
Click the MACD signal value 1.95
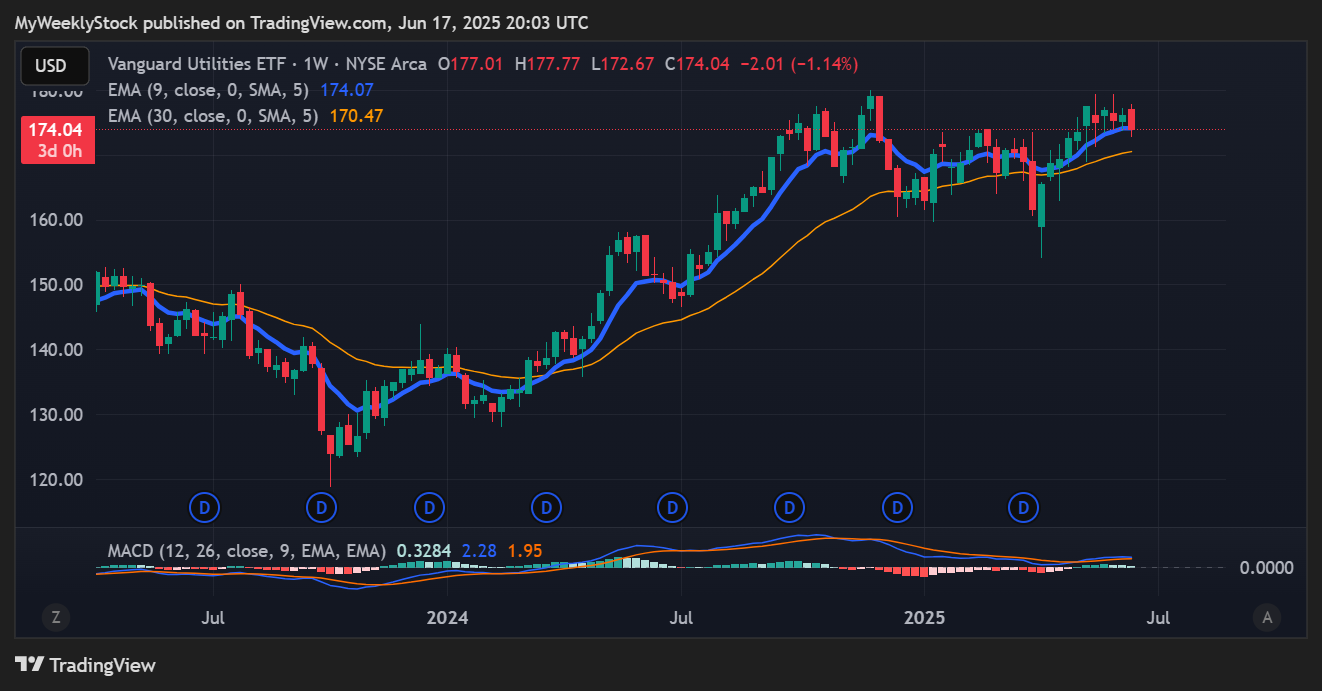(x=525, y=551)
